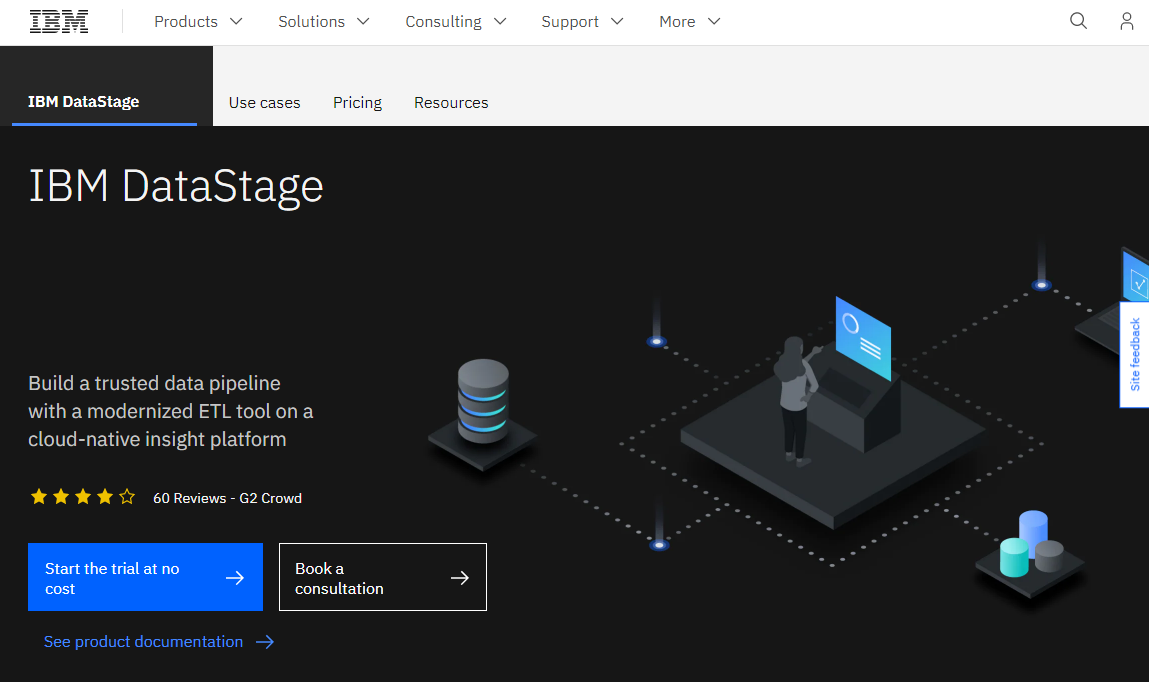1149x682 pixels.
Task: Click arrow beside See product documentation
Action: tap(265, 642)
